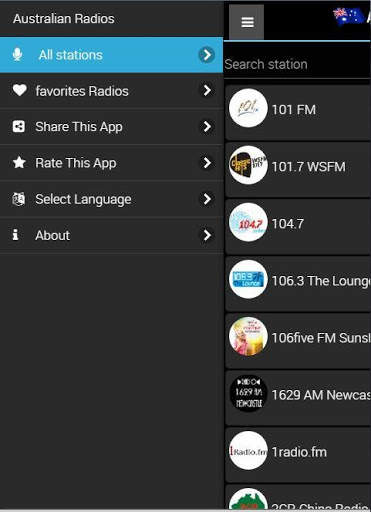Screen dimensions: 371x512
Task: Click the star icon next to Rate This App
Action: [19, 162]
